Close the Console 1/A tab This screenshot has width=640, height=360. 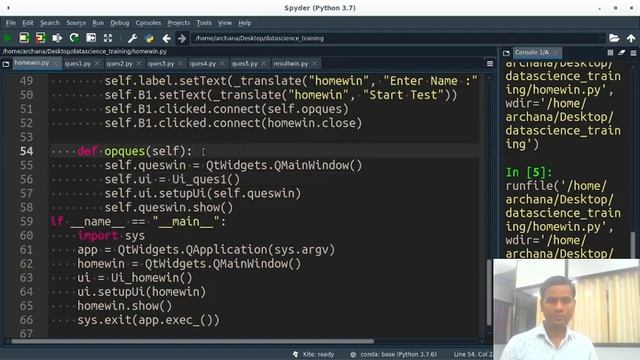pyautogui.click(x=556, y=52)
